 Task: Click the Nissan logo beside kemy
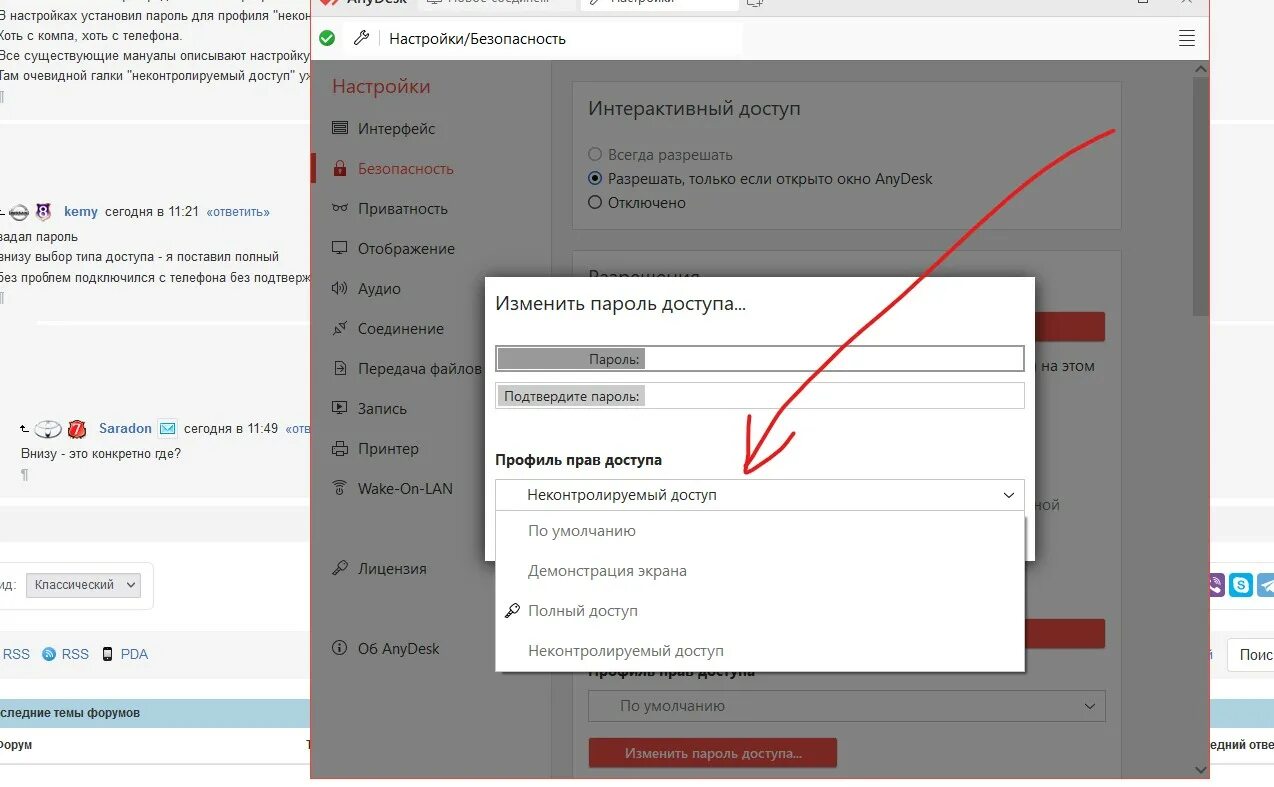point(19,212)
